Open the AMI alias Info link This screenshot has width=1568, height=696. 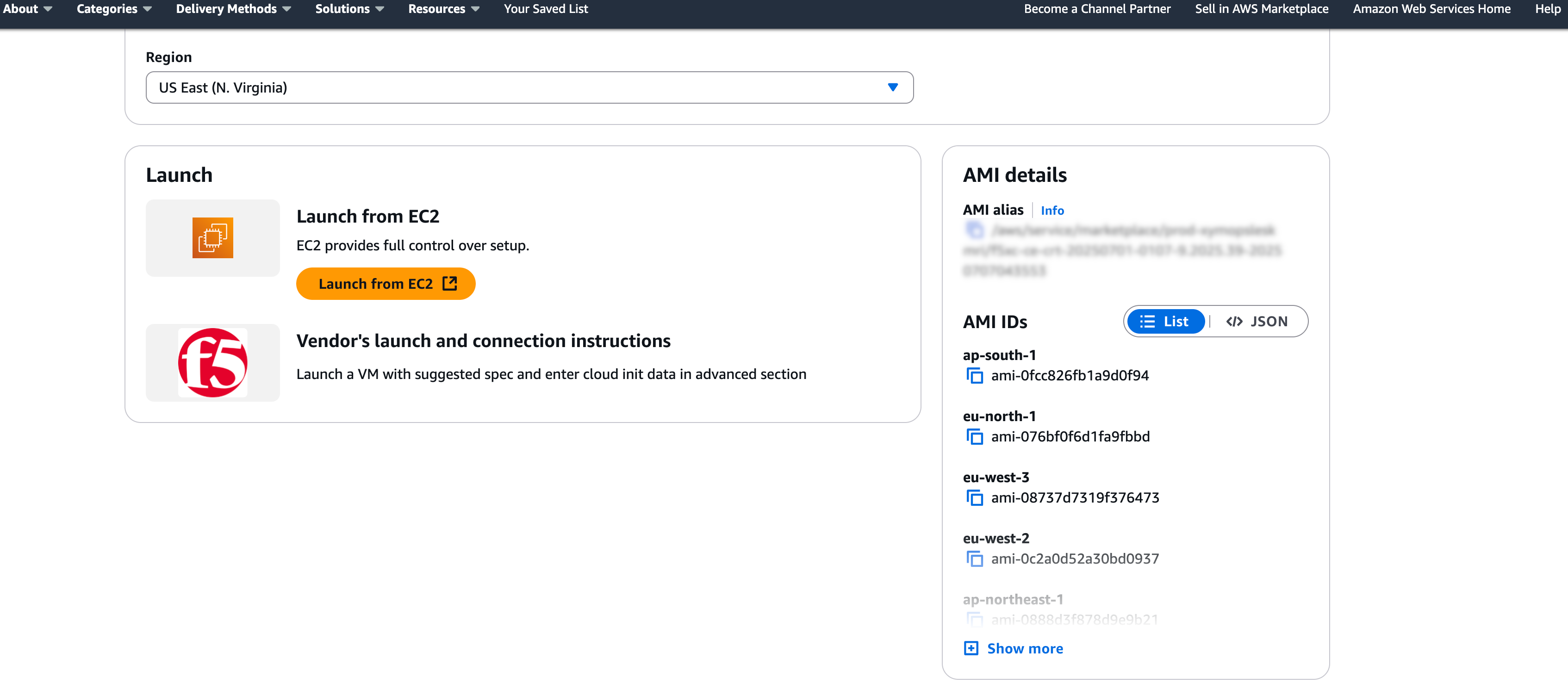[x=1052, y=210]
